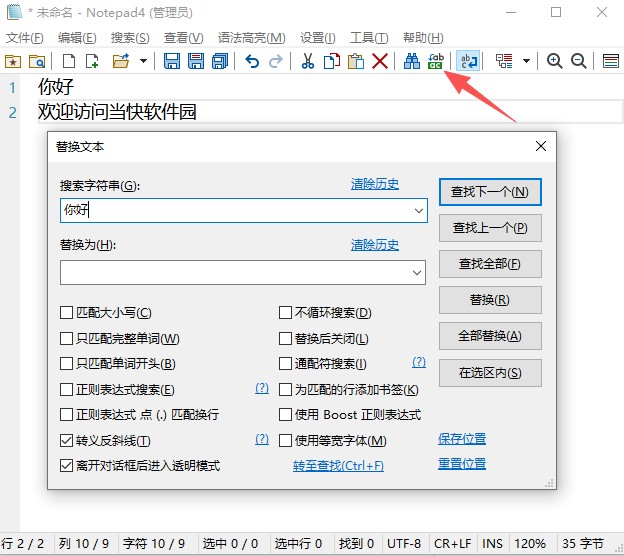Click the red Delete X icon
624x556 pixels.
[x=380, y=61]
